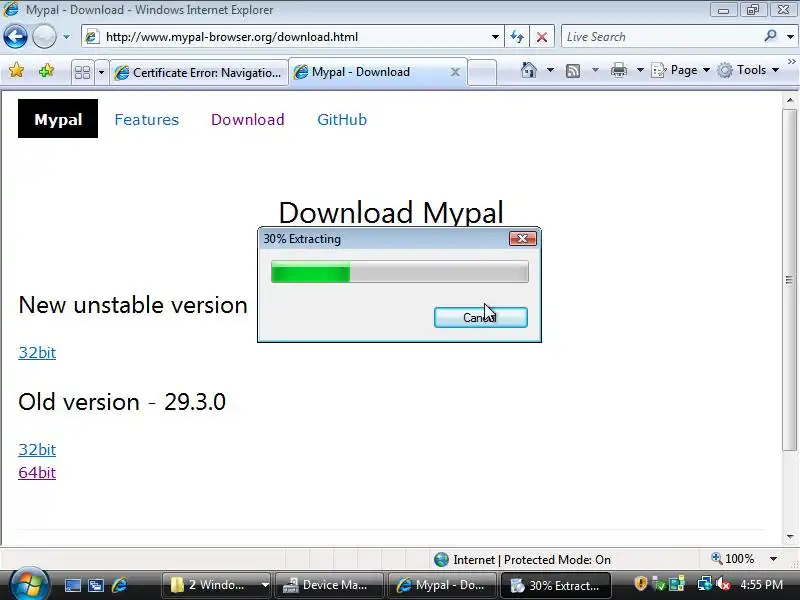
Task: Expand the Print options dropdown arrow
Action: (640, 70)
